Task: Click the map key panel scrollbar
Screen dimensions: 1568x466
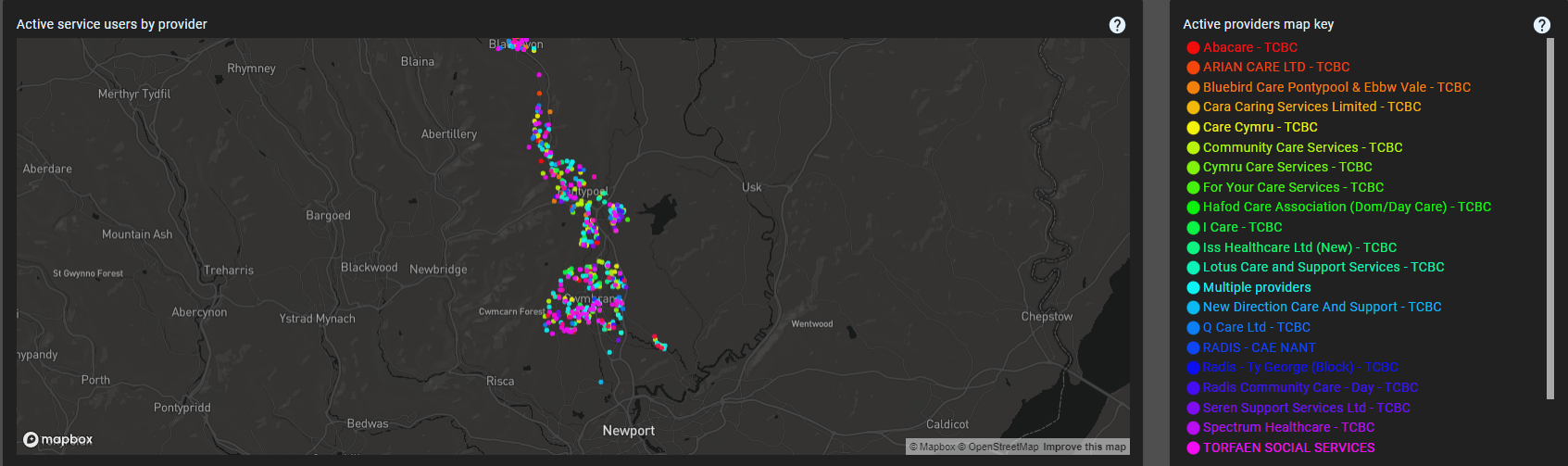Action: click(x=1549, y=219)
